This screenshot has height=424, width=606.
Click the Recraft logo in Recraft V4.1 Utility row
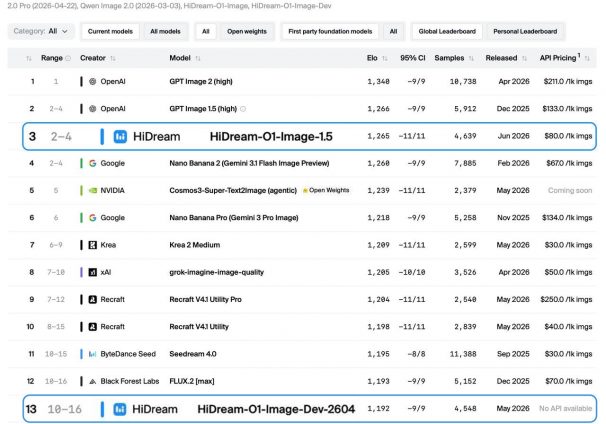[x=92, y=327]
